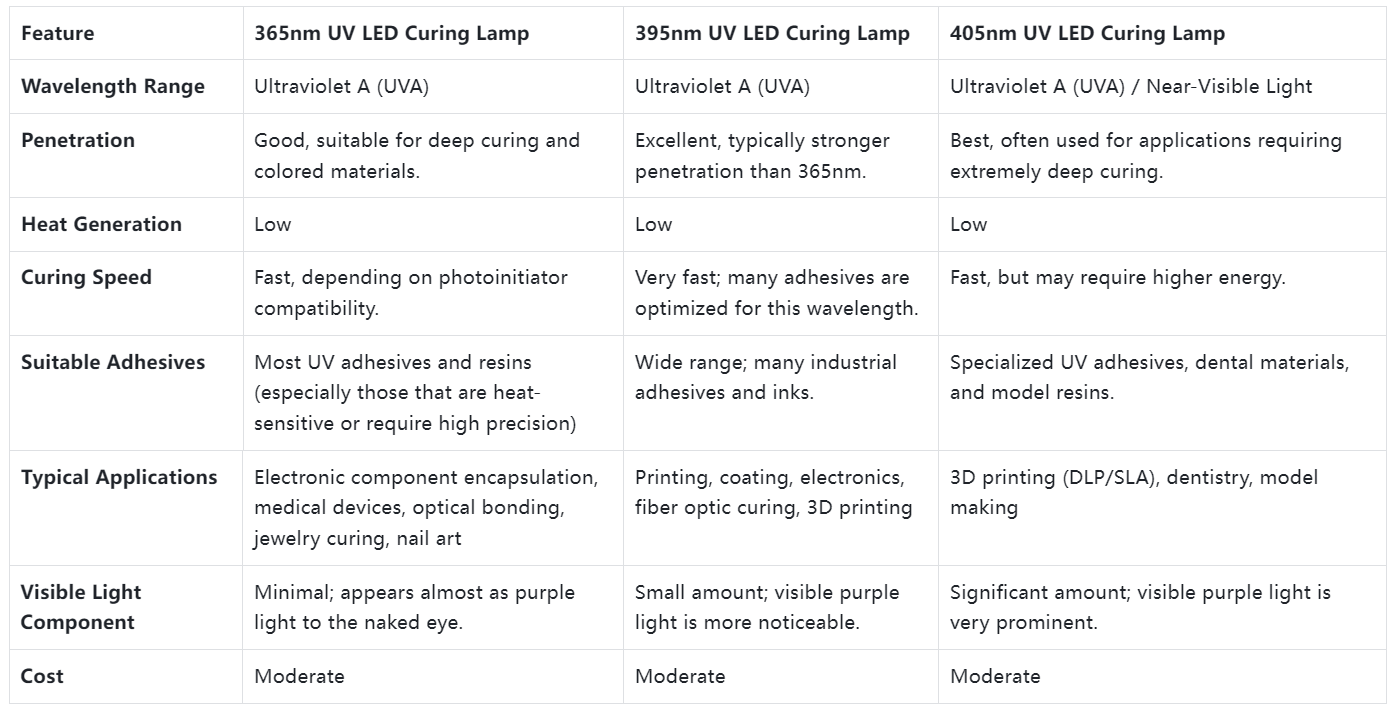Click the "405nm UV LED Curing Lamp" header

coord(1087,34)
